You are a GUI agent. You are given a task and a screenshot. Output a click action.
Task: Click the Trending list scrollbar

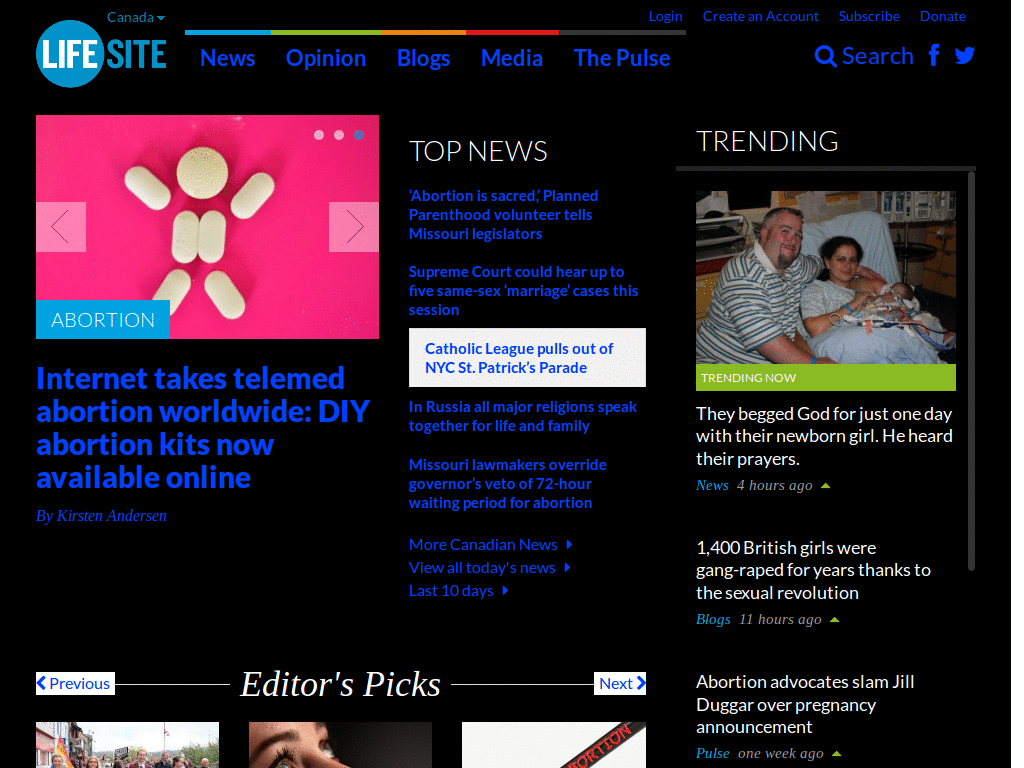(971, 371)
